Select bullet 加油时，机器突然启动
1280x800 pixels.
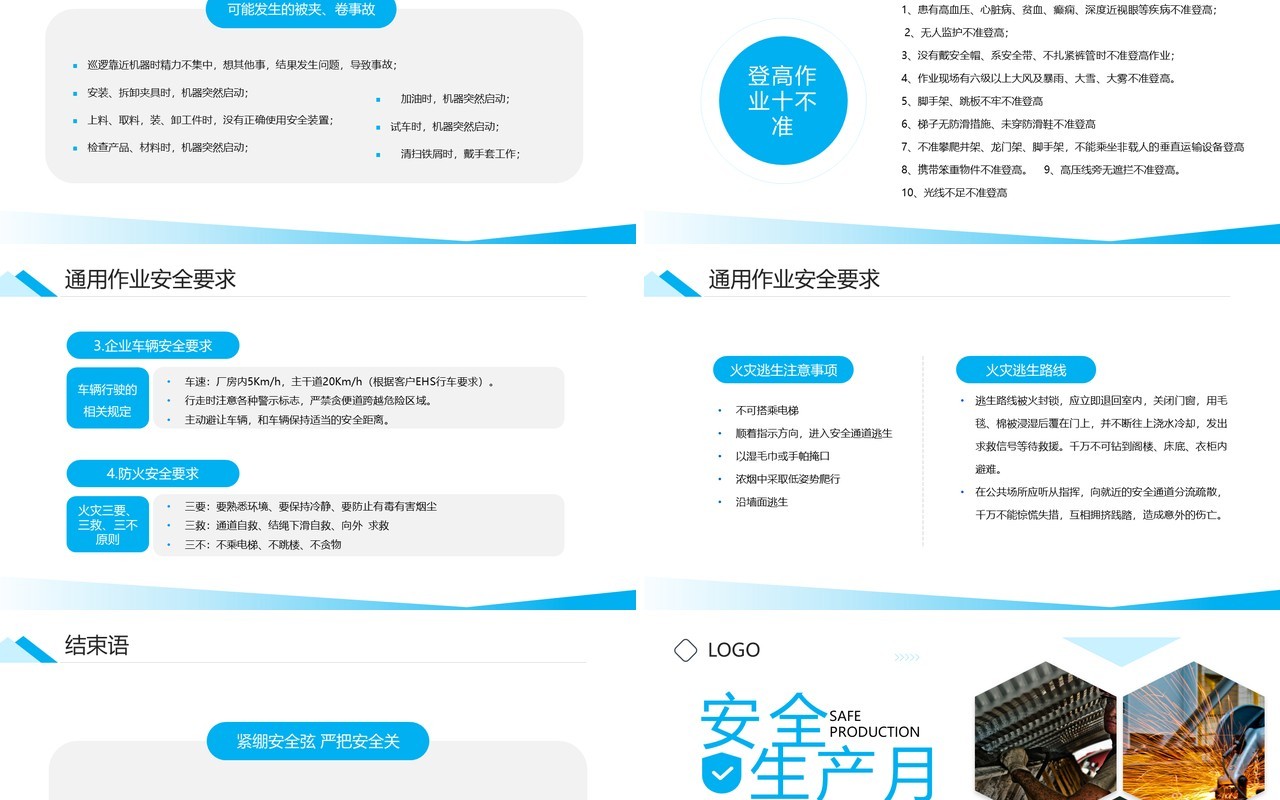point(454,99)
